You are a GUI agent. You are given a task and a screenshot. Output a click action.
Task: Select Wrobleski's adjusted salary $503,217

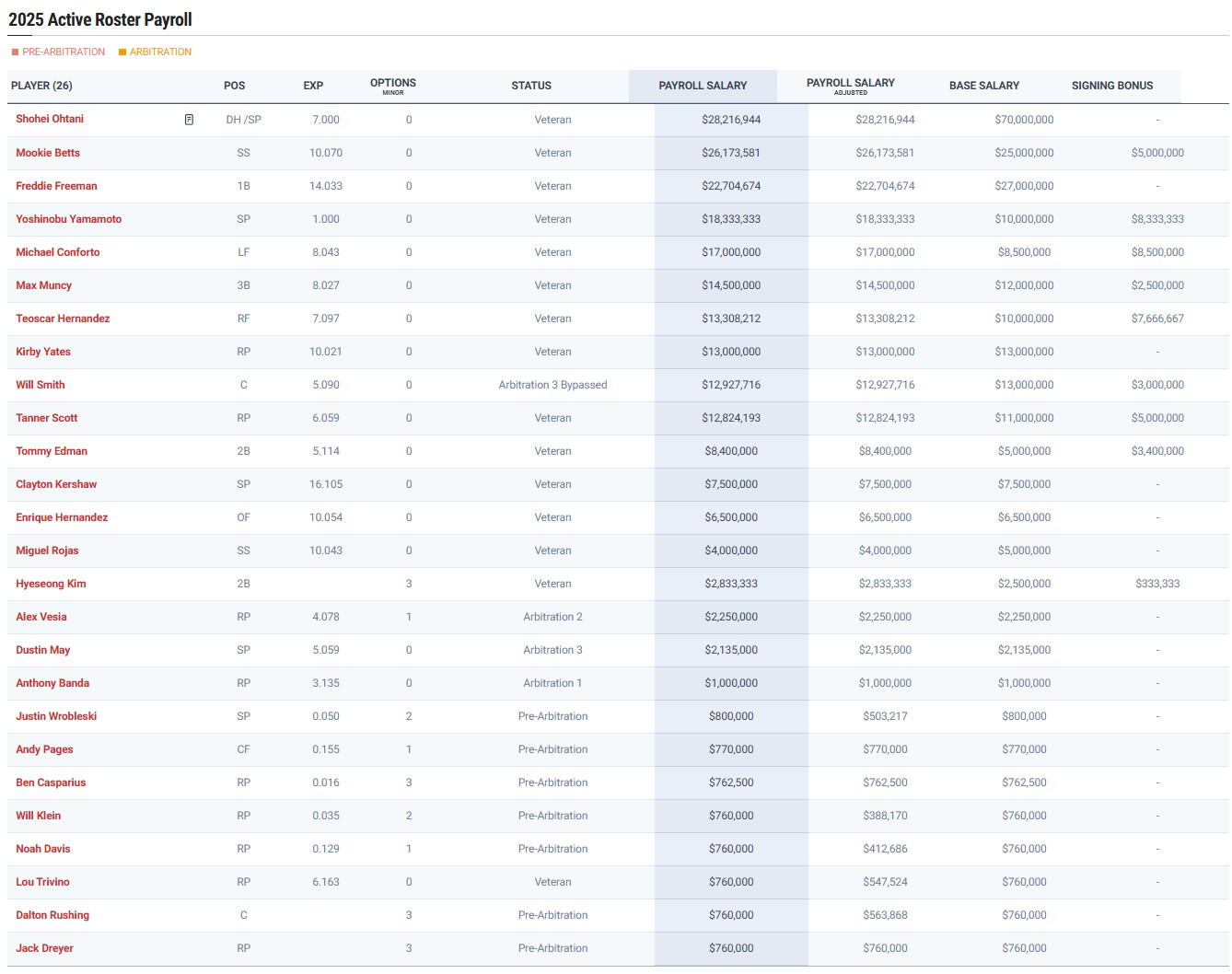(885, 716)
